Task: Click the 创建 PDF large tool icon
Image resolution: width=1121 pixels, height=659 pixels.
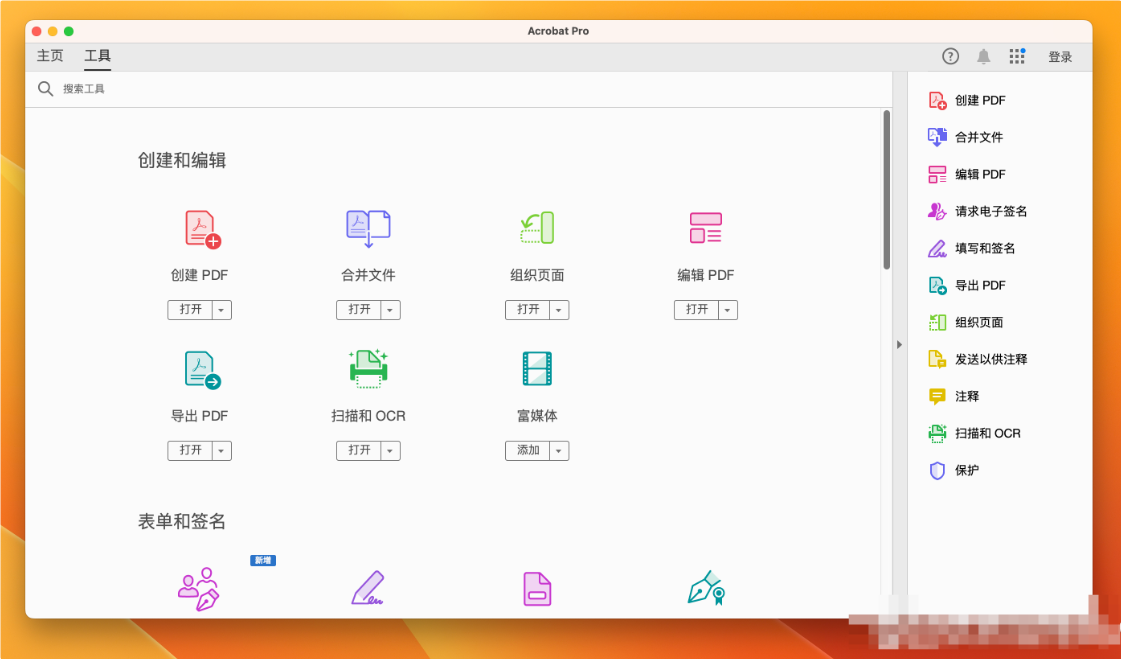Action: [202, 229]
